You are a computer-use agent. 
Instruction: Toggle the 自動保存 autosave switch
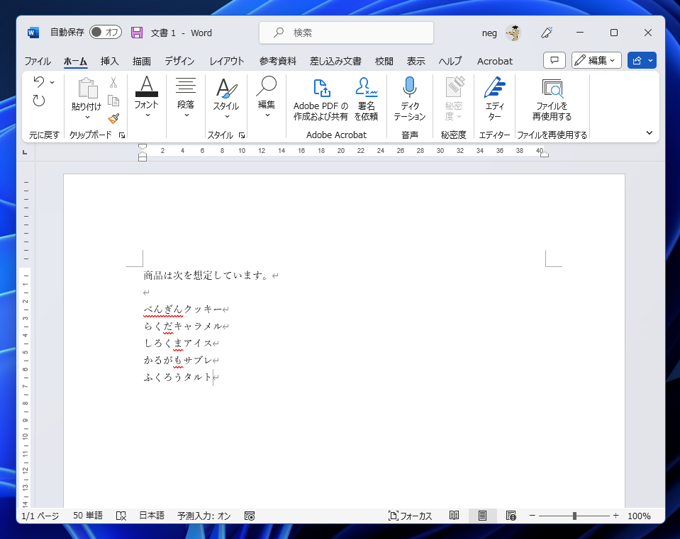pos(105,32)
